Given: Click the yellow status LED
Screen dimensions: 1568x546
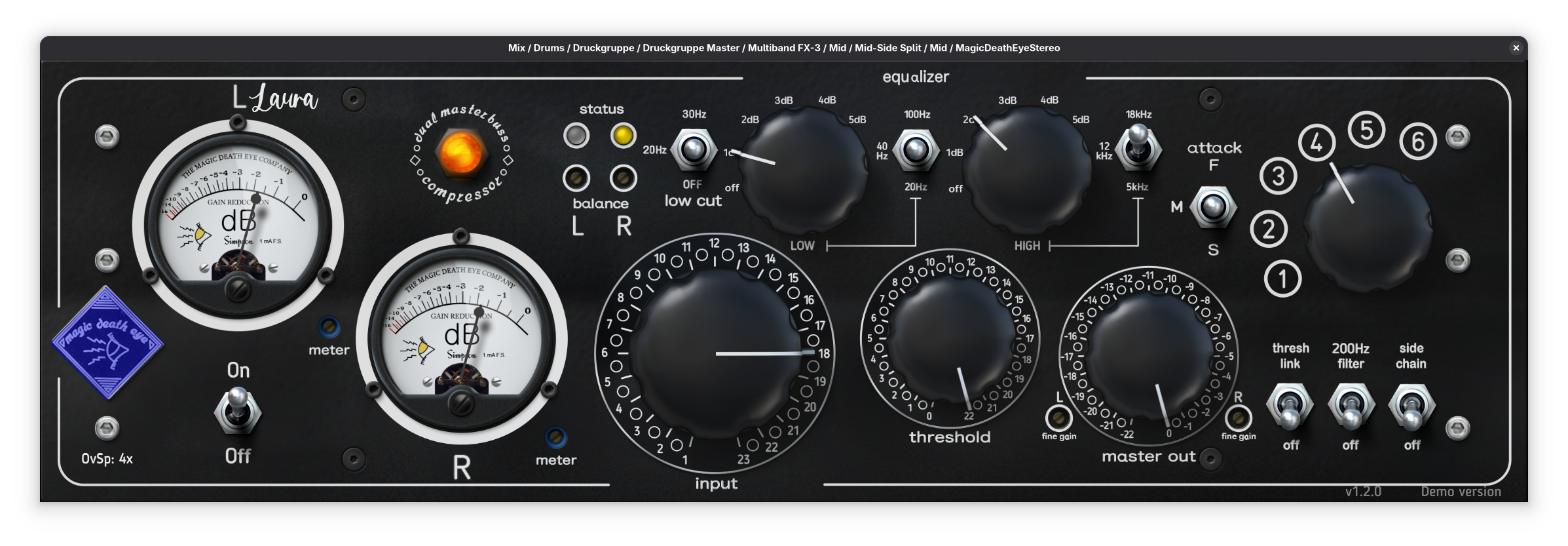Looking at the screenshot, I should point(623,136).
